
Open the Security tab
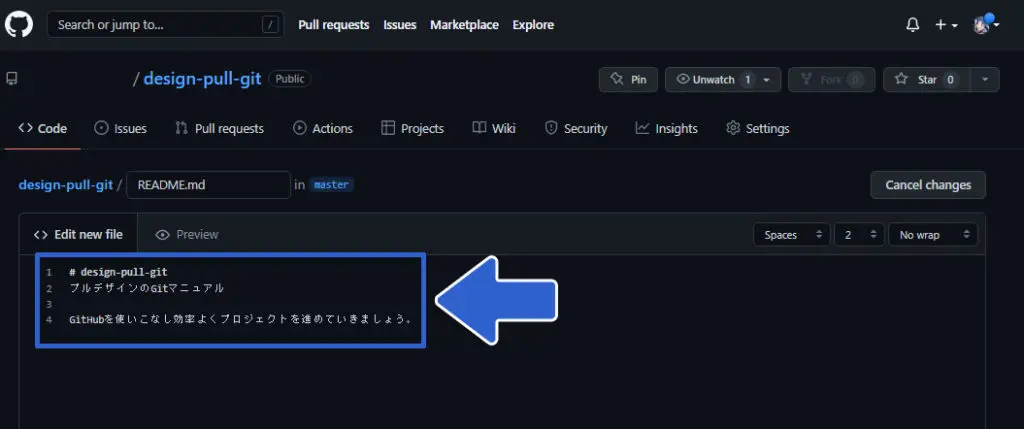coord(576,129)
